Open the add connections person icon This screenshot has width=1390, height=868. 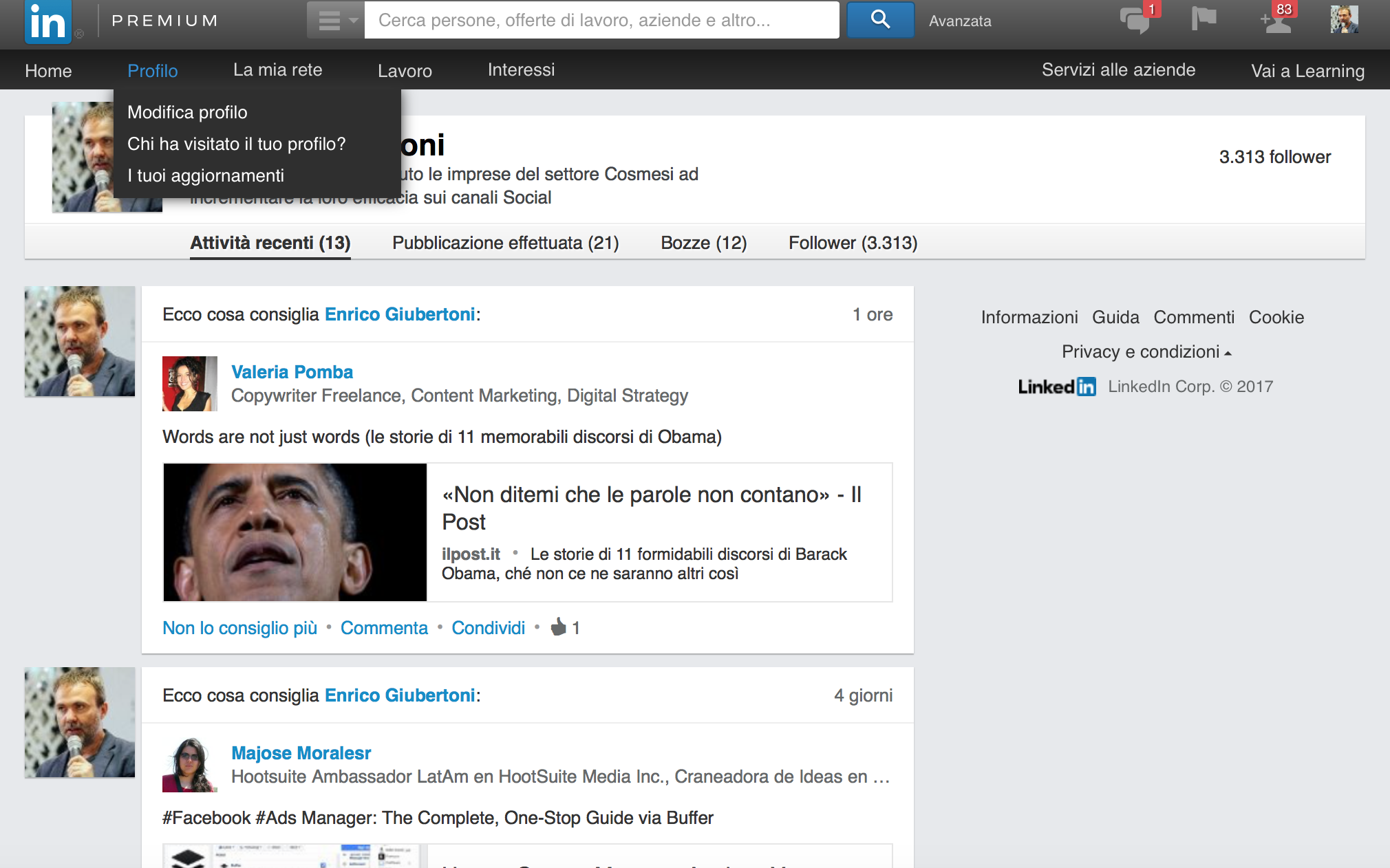[x=1276, y=21]
